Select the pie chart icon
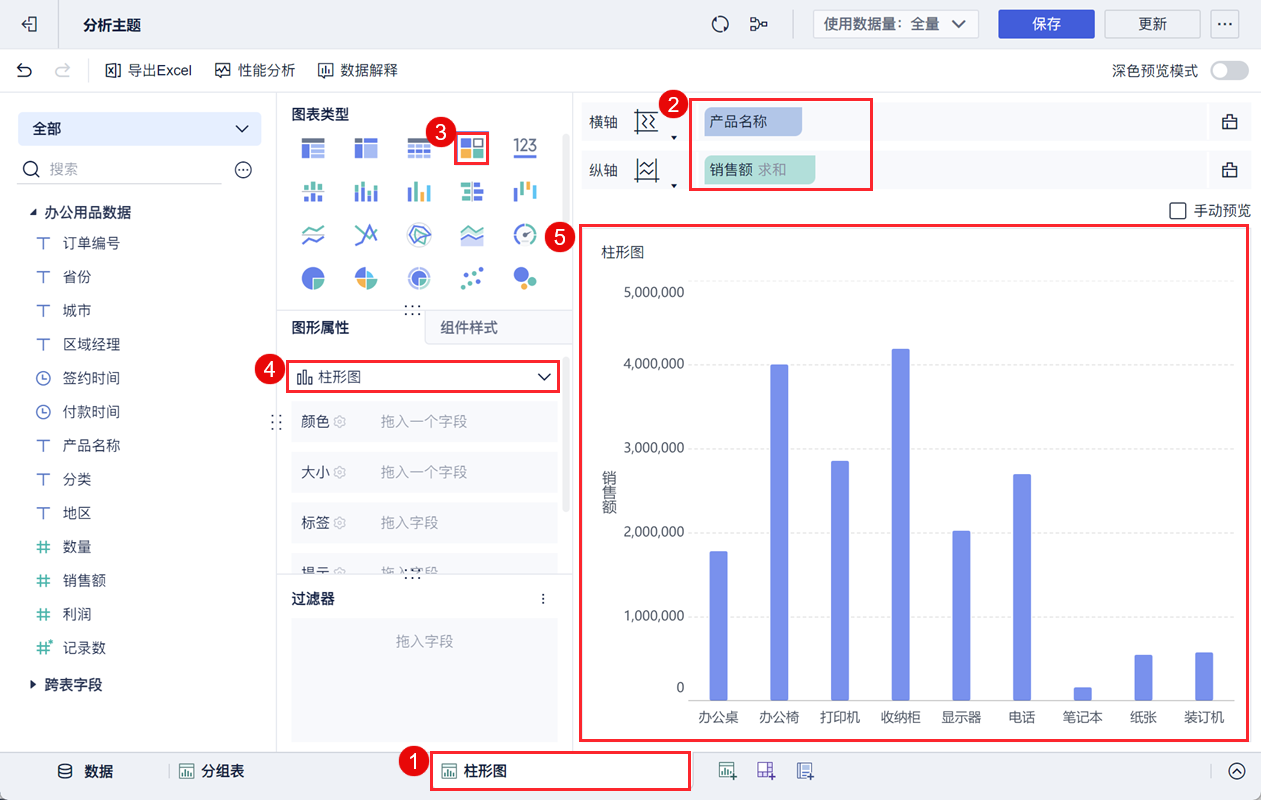The height and width of the screenshot is (800, 1261). 313,278
